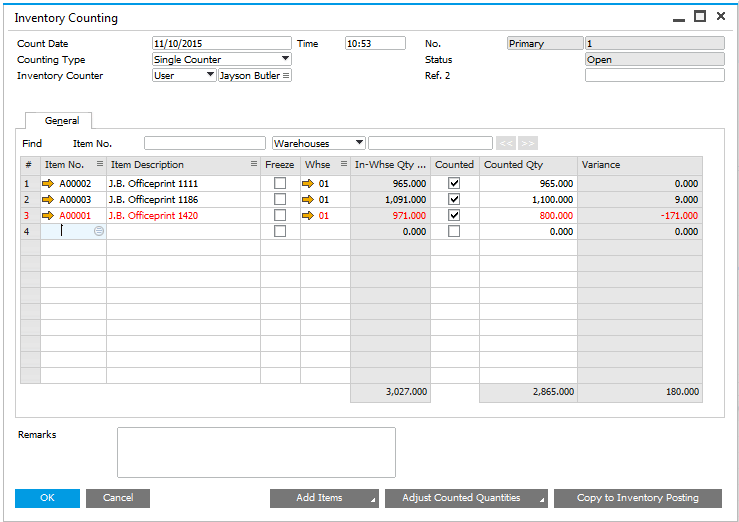Click the choose-from-list icon in row 4

pos(99,231)
